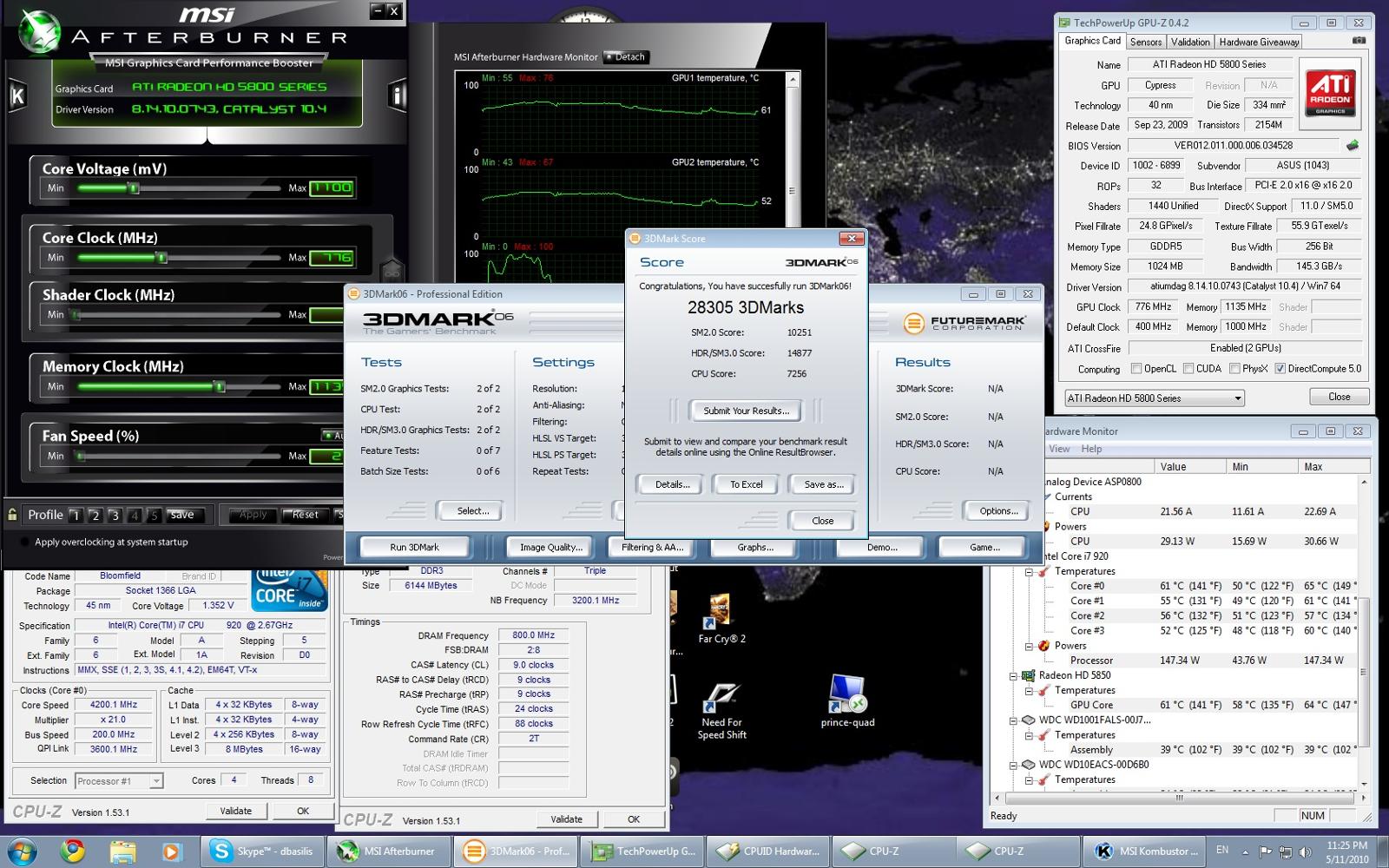Switch to CPUID Hardware Monitor taskbar item
This screenshot has height=868, width=1389.
click(x=768, y=852)
